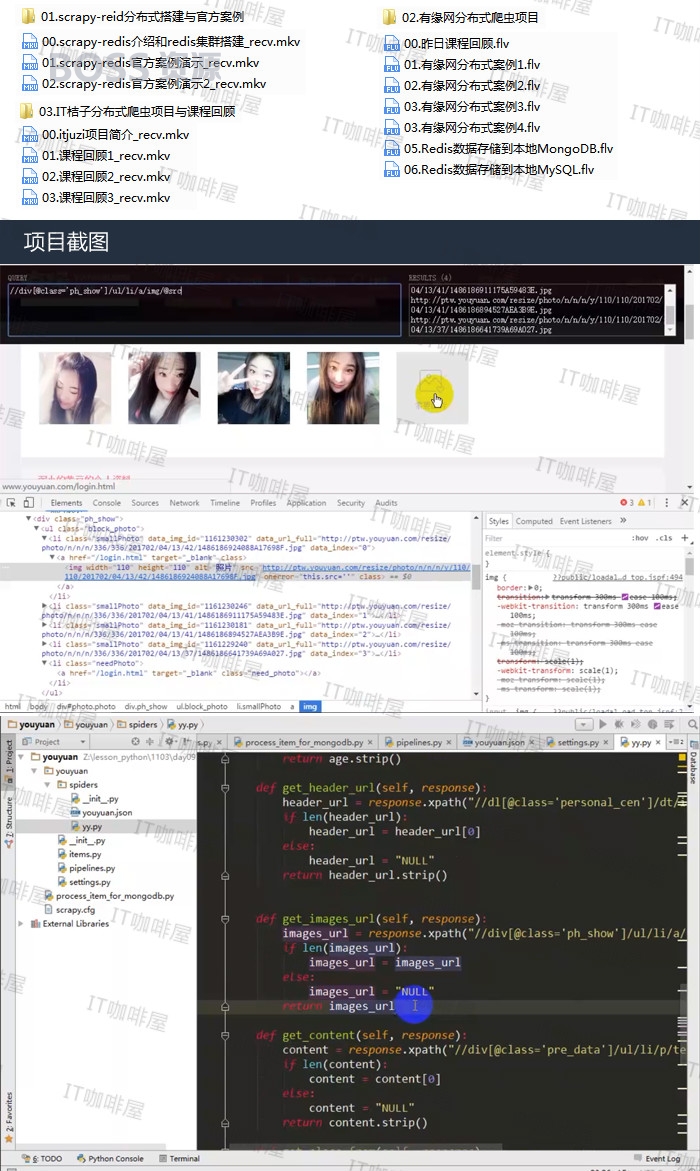Toggle the :hov element state button
700x1171 pixels.
(x=639, y=538)
